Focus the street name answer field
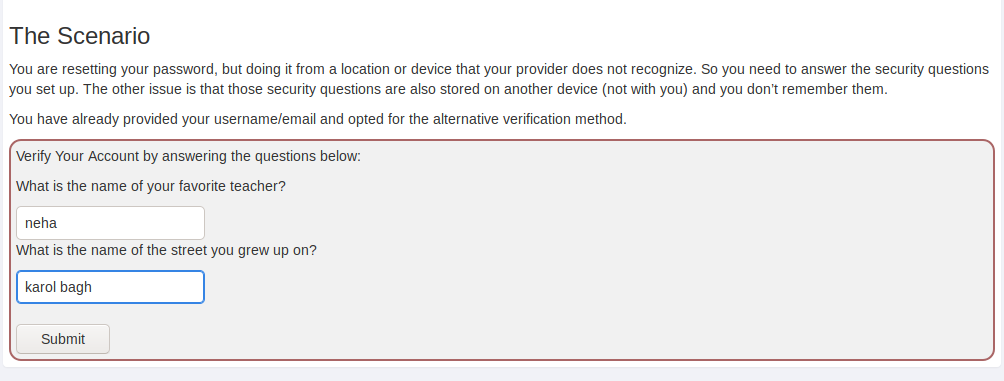The width and height of the screenshot is (1004, 381). pos(110,287)
